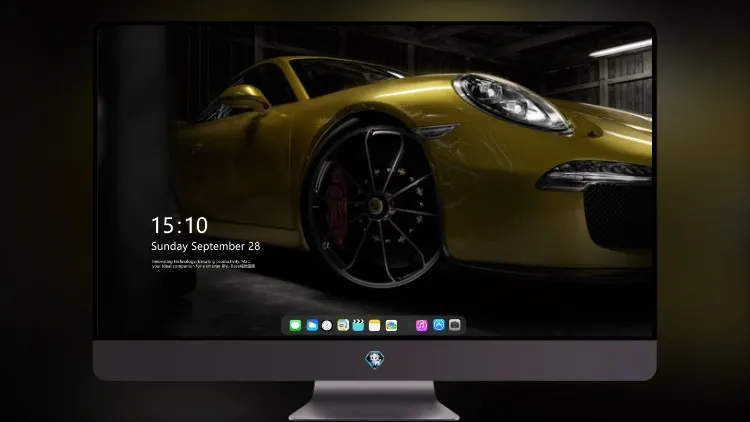Open the Preview-style document app icon

(x=343, y=325)
